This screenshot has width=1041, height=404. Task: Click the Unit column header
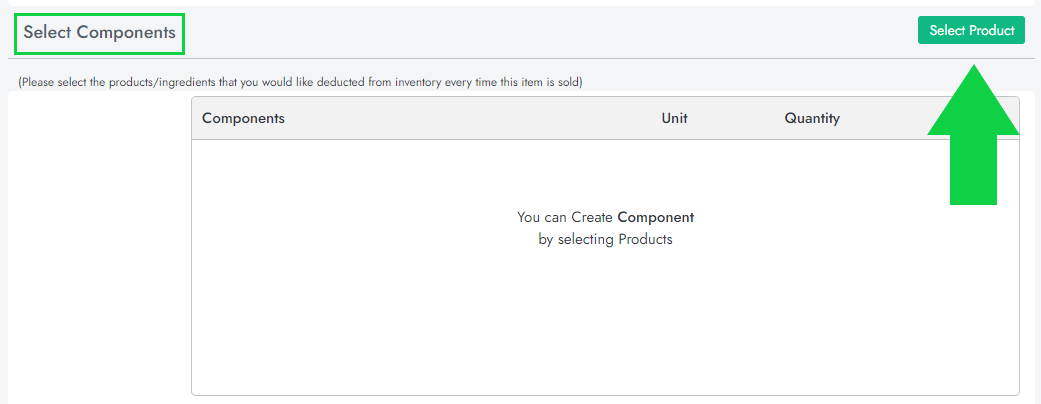pyautogui.click(x=674, y=118)
